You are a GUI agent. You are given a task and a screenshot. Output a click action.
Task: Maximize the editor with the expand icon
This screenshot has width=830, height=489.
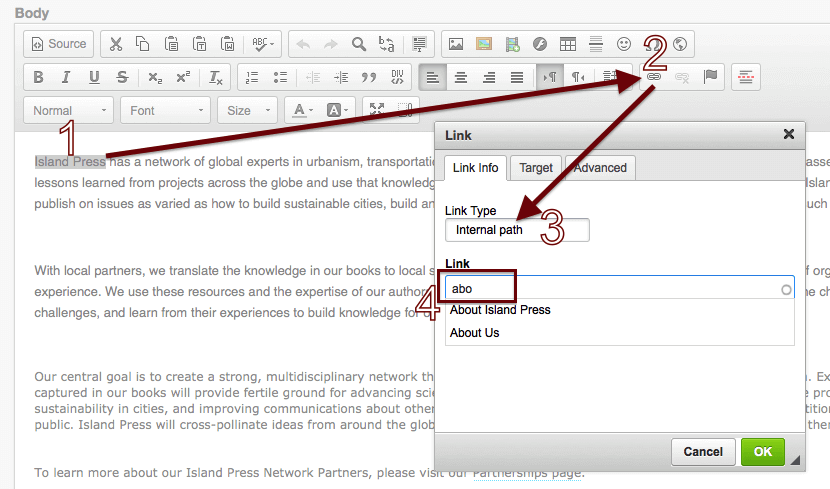377,110
